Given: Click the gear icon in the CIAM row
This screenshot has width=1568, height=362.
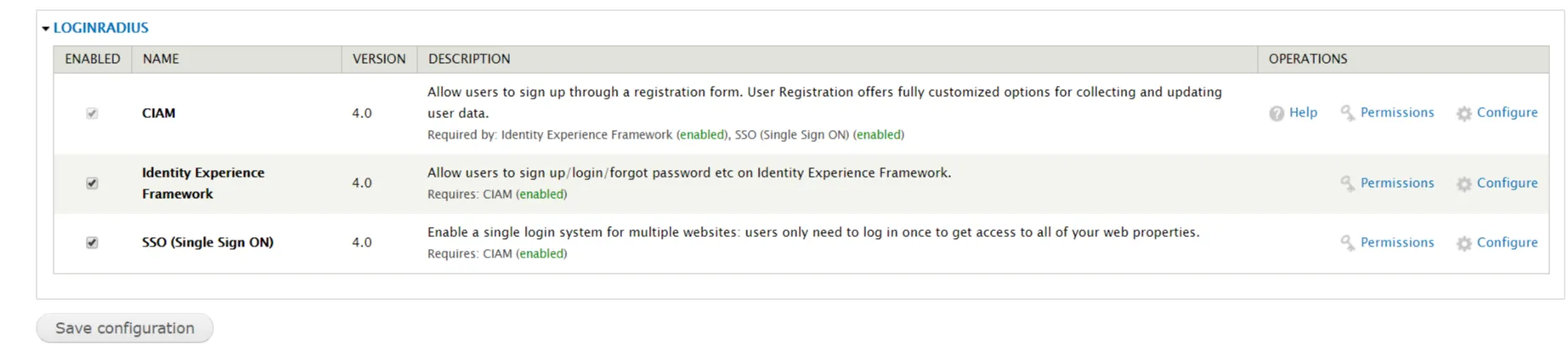Looking at the screenshot, I should 1463,114.
